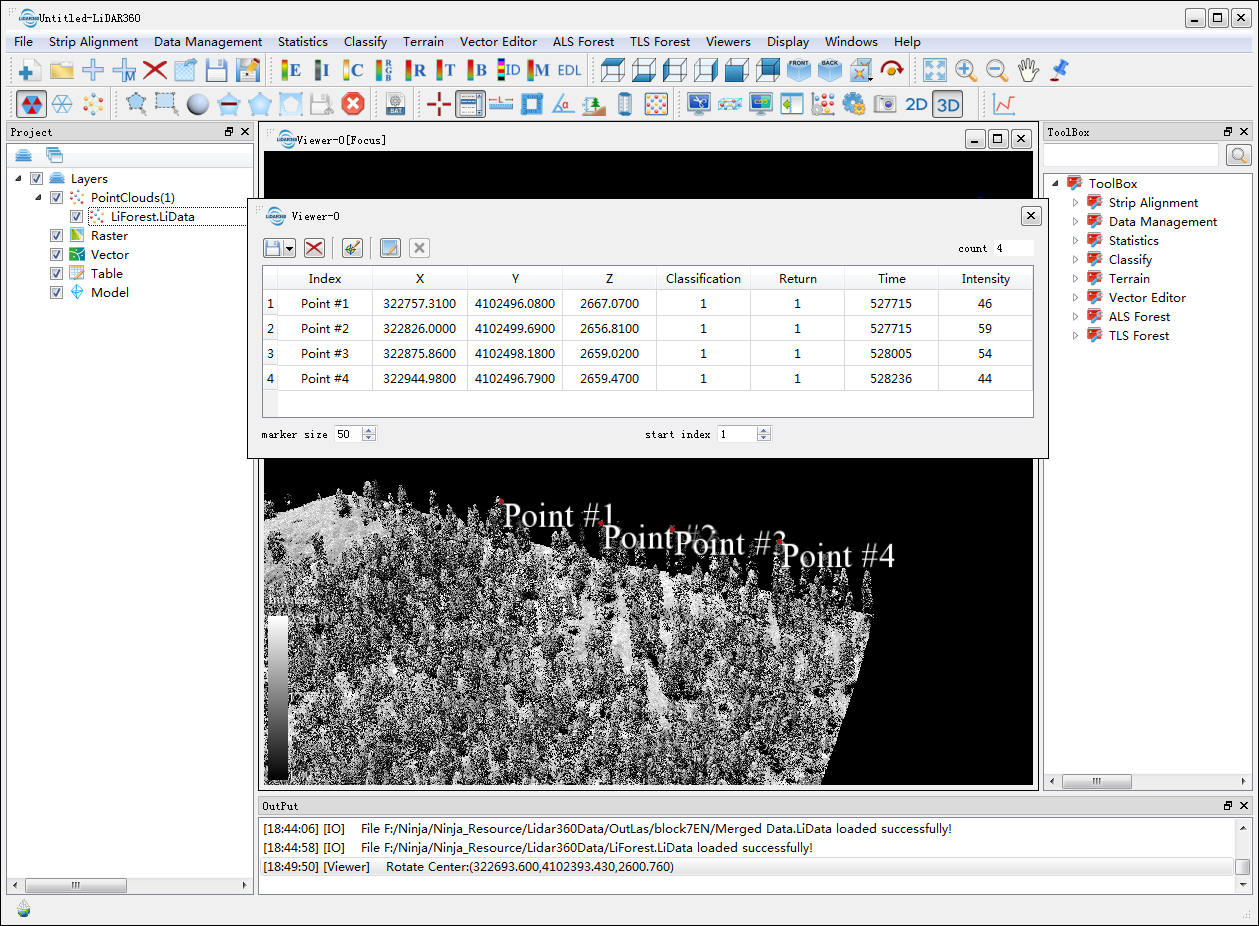The width and height of the screenshot is (1259, 926).
Task: Collapse the Layers tree node
Action: pos(19,179)
